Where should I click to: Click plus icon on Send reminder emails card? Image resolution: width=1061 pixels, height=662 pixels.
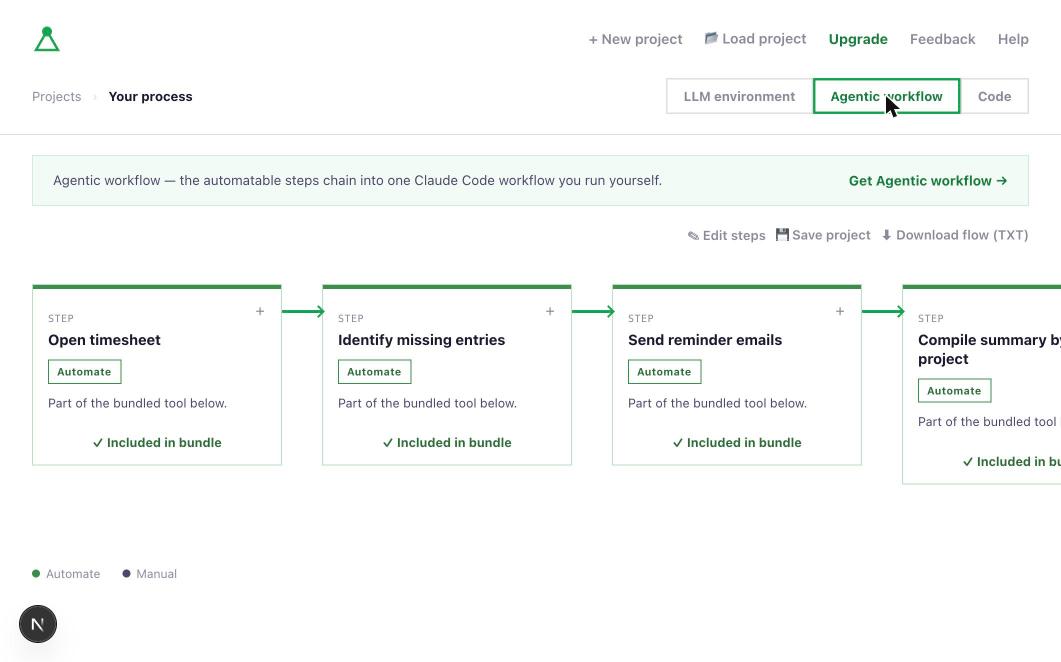click(840, 311)
